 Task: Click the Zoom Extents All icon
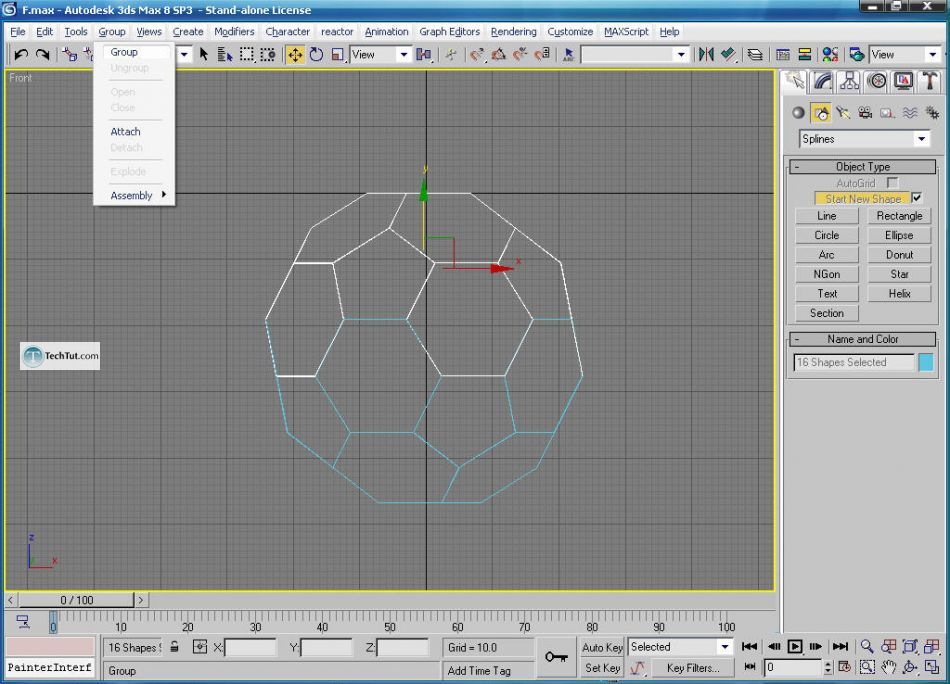click(x=932, y=647)
